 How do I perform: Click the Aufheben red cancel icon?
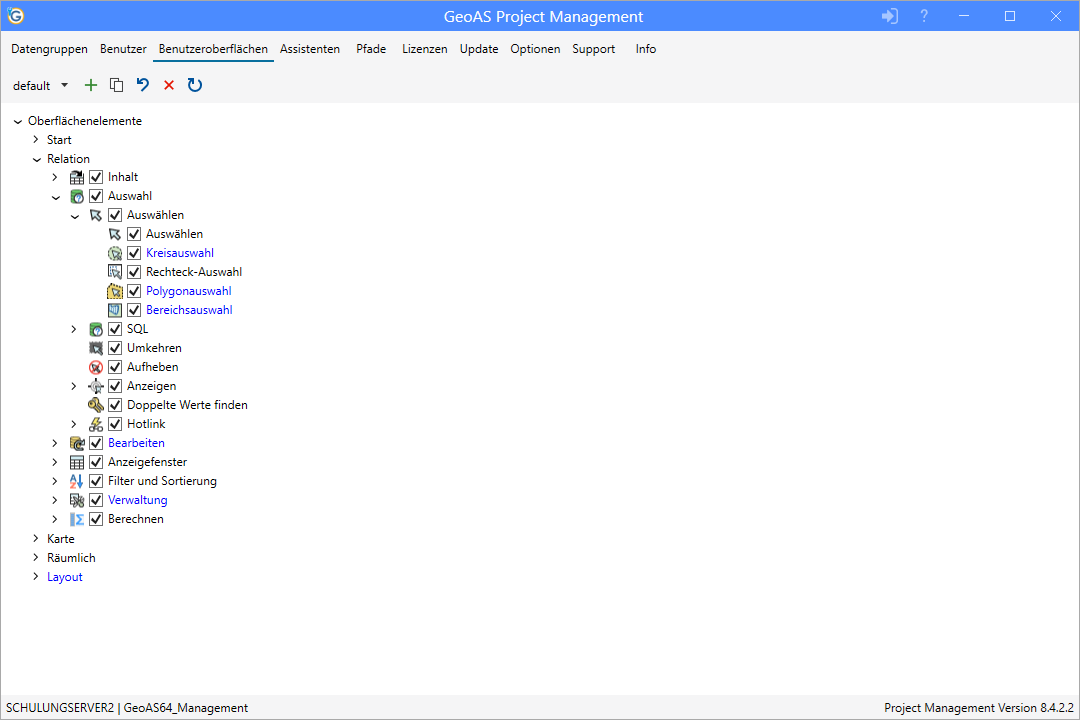96,367
